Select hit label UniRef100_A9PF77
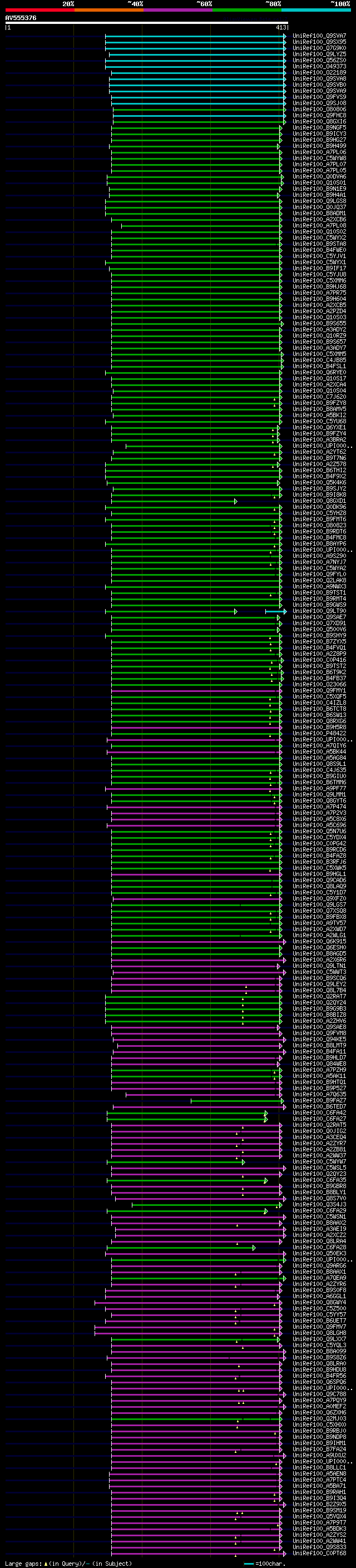Viewport: 356px width, 1568px height. 319,788
